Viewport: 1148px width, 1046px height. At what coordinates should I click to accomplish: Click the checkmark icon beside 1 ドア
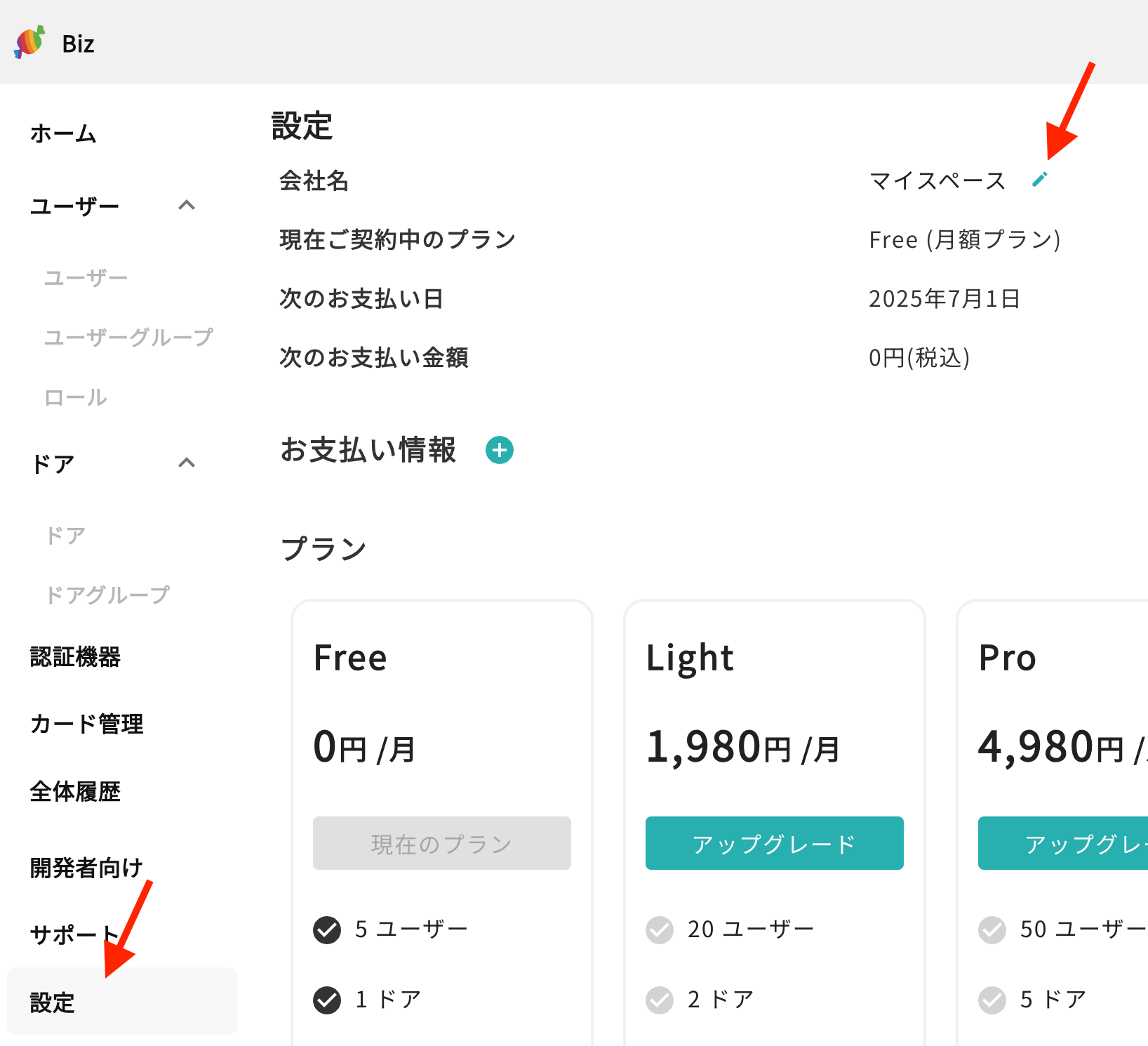[x=327, y=1000]
